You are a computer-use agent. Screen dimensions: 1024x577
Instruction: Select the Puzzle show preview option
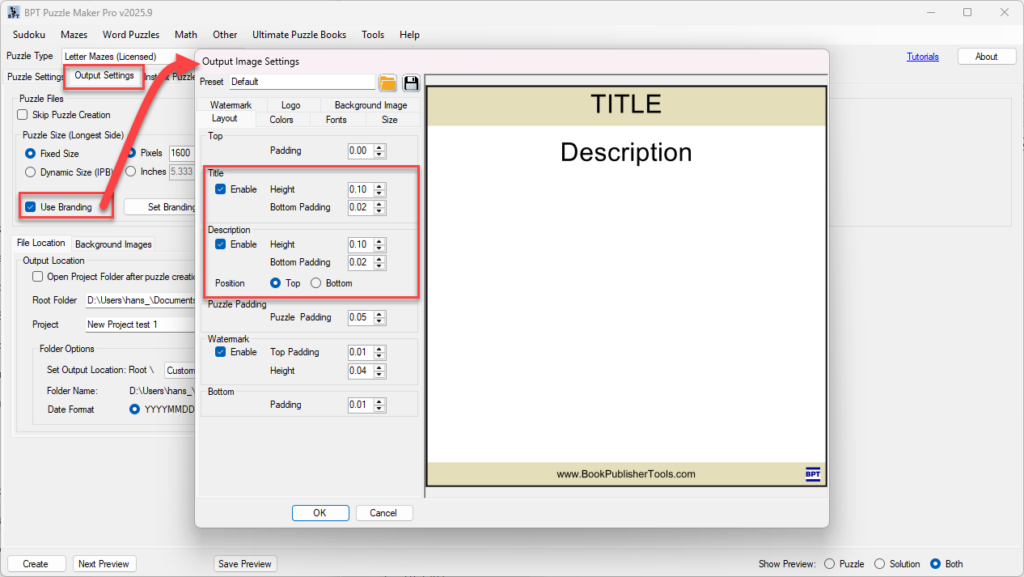point(830,564)
